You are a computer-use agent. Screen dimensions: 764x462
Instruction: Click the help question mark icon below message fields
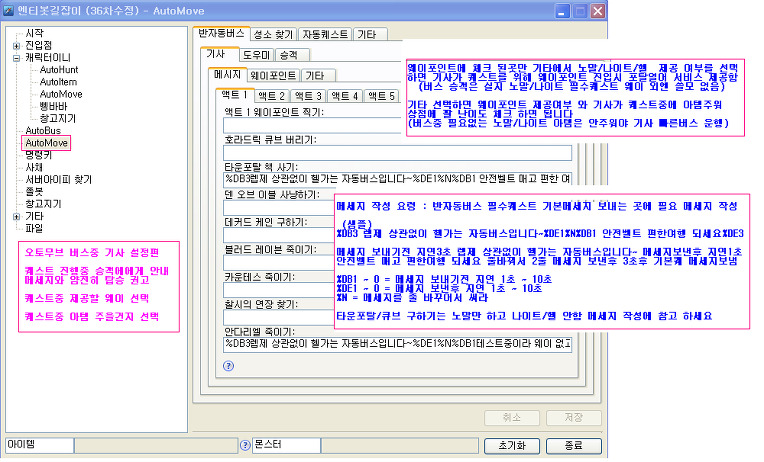coord(228,366)
